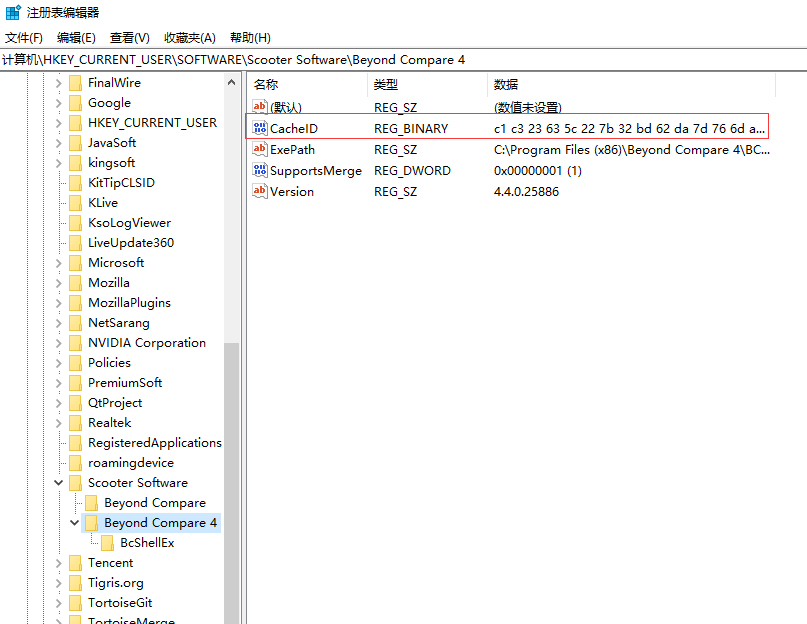Select the Version string value icon
The width and height of the screenshot is (807, 624).
coord(260,191)
